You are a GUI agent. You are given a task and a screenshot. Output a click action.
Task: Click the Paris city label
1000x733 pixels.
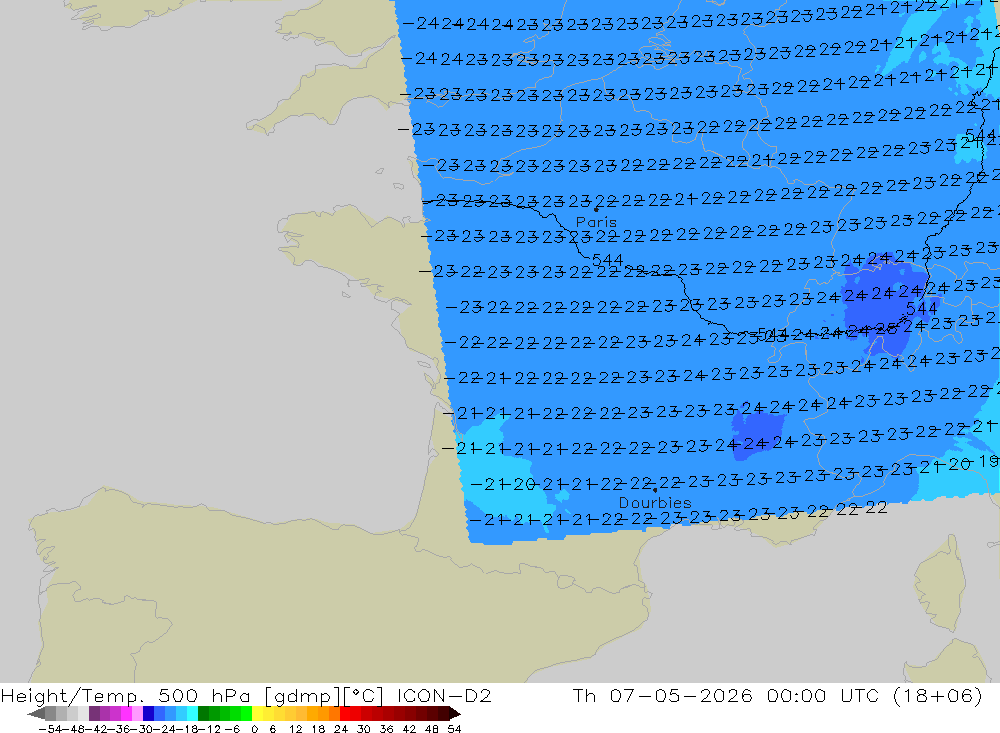596,222
